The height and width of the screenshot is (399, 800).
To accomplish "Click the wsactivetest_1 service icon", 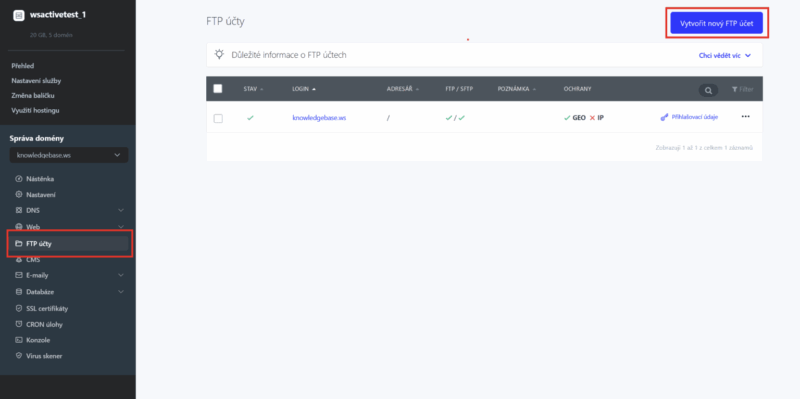I will [x=18, y=15].
